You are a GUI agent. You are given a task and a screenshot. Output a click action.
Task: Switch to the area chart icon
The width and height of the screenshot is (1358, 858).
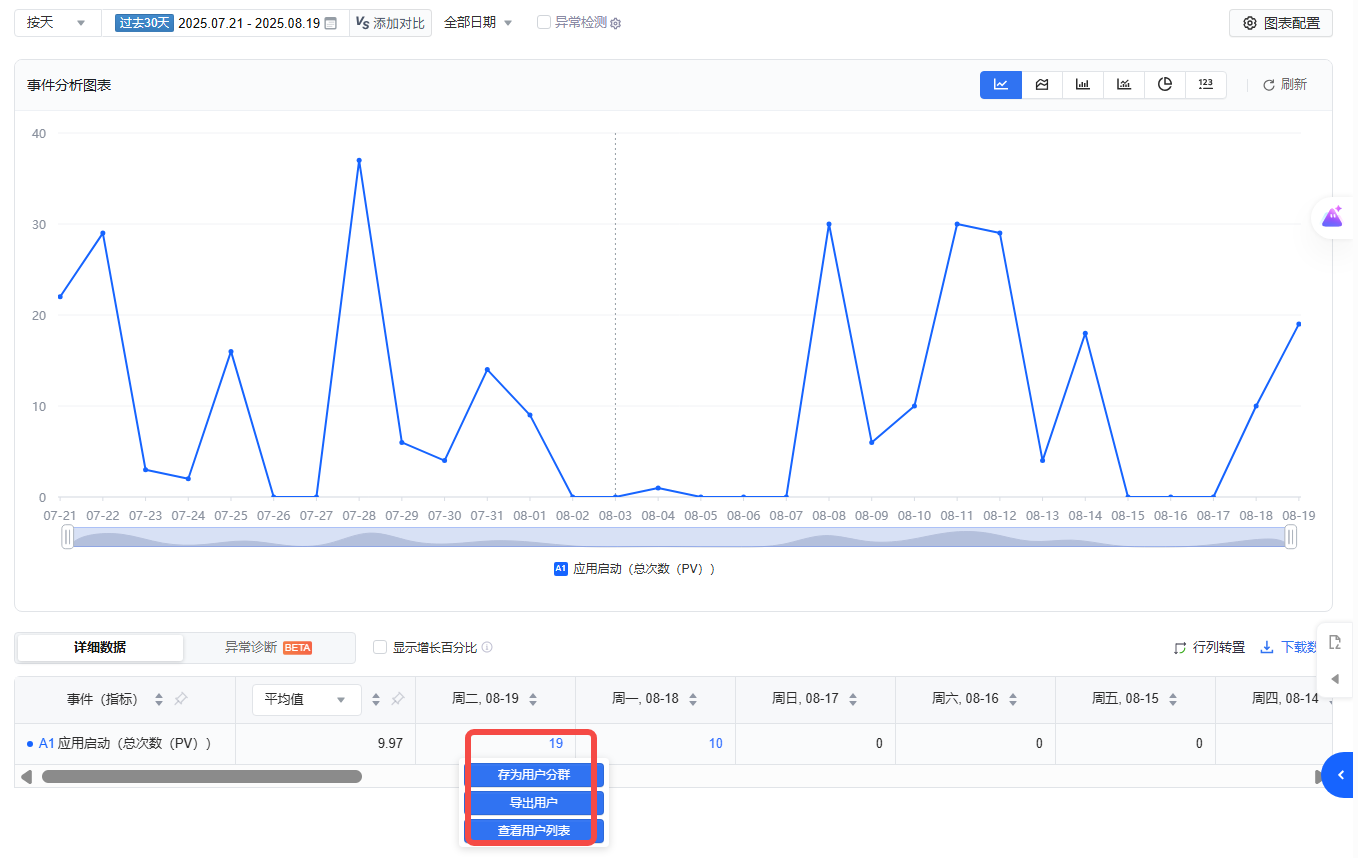click(1042, 85)
